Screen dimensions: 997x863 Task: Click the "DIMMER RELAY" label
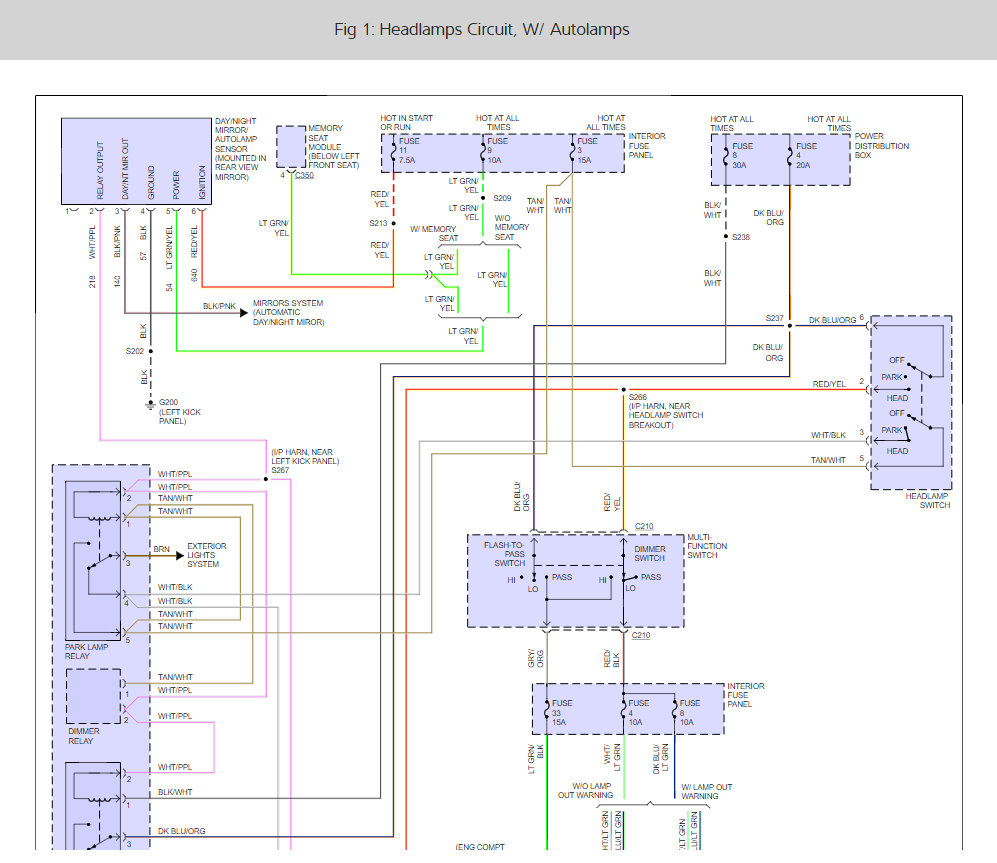click(83, 736)
